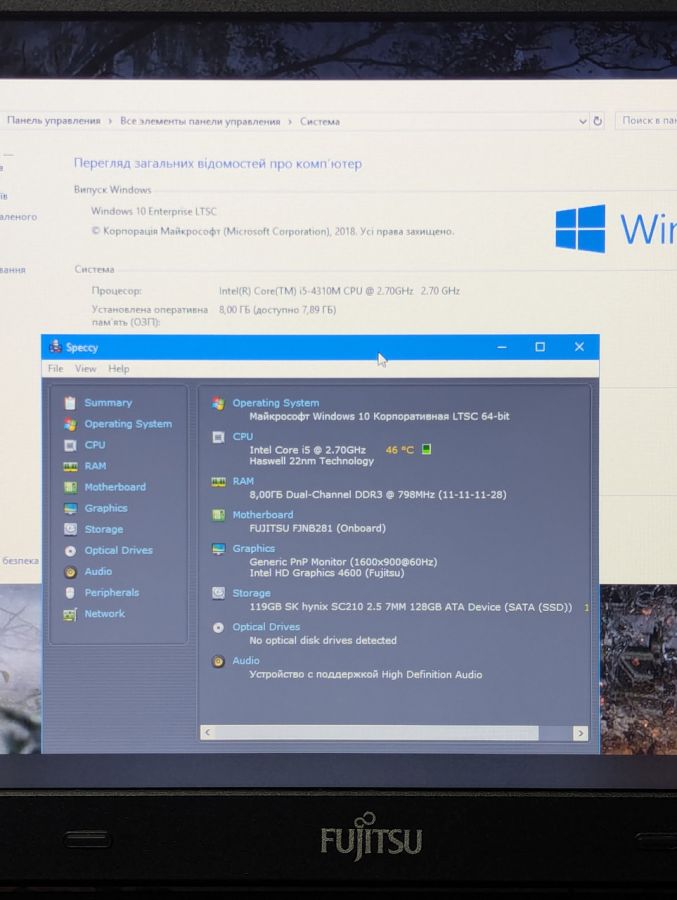Click 'Все элементы панели управления' breadcrumb
The width and height of the screenshot is (677, 900).
(x=200, y=121)
